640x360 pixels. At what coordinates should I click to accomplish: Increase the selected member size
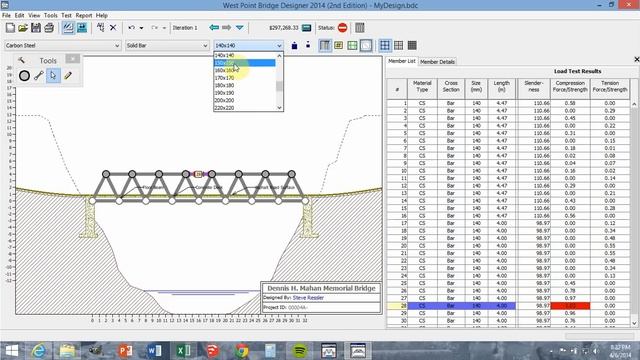pyautogui.click(x=294, y=45)
